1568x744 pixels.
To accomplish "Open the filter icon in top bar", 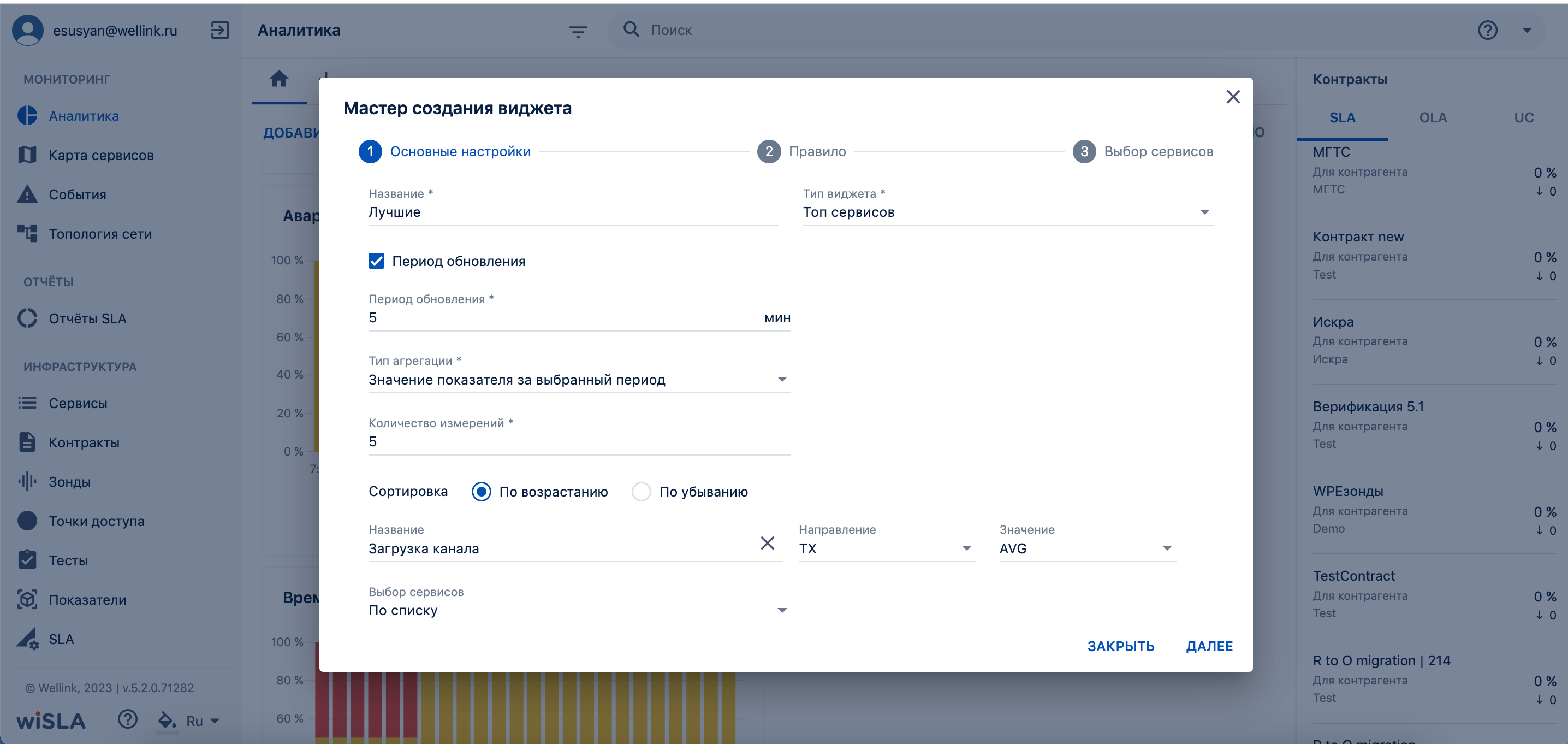I will coord(578,31).
